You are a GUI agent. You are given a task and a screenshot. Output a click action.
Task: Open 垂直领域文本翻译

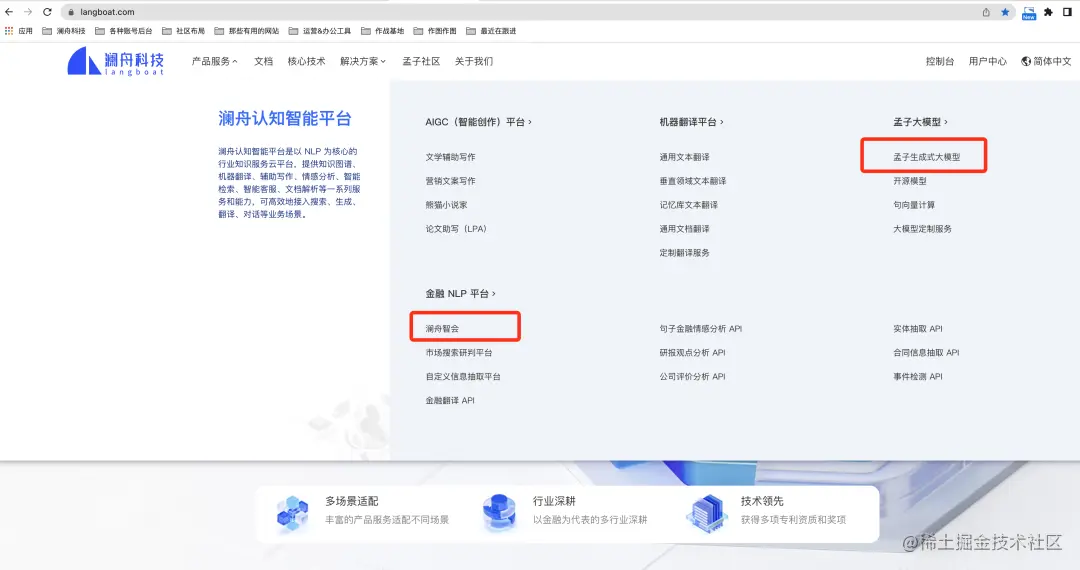tap(693, 181)
